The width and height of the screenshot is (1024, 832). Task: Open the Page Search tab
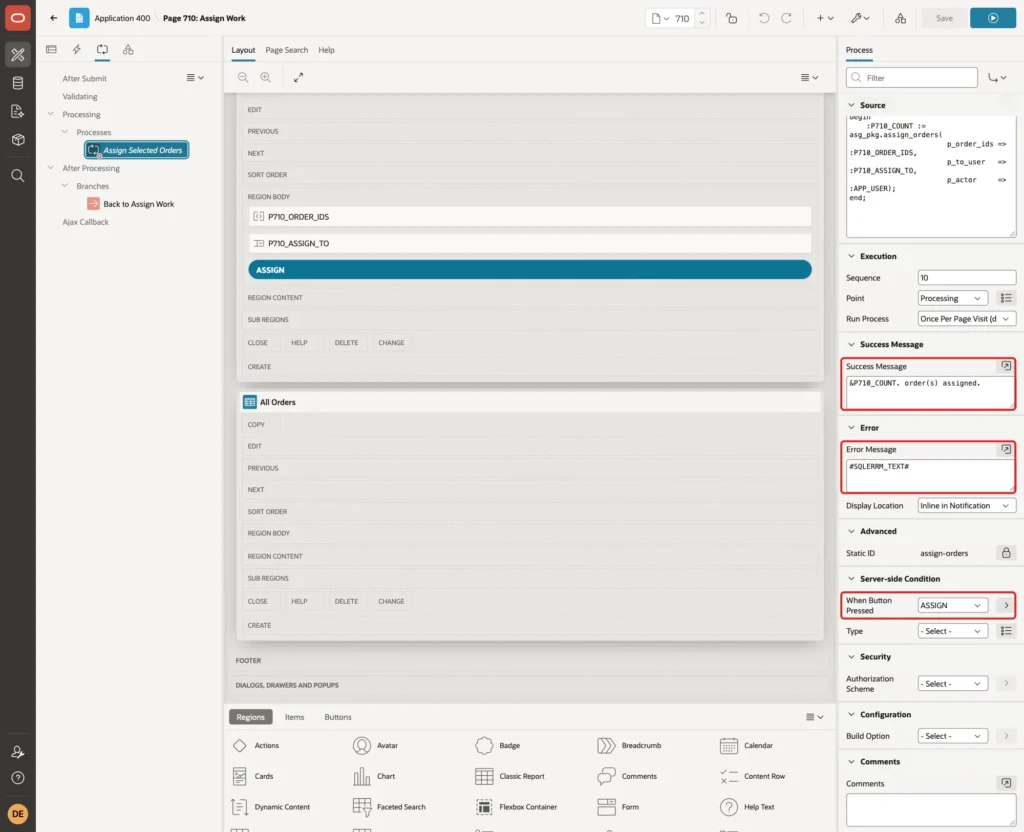[286, 50]
